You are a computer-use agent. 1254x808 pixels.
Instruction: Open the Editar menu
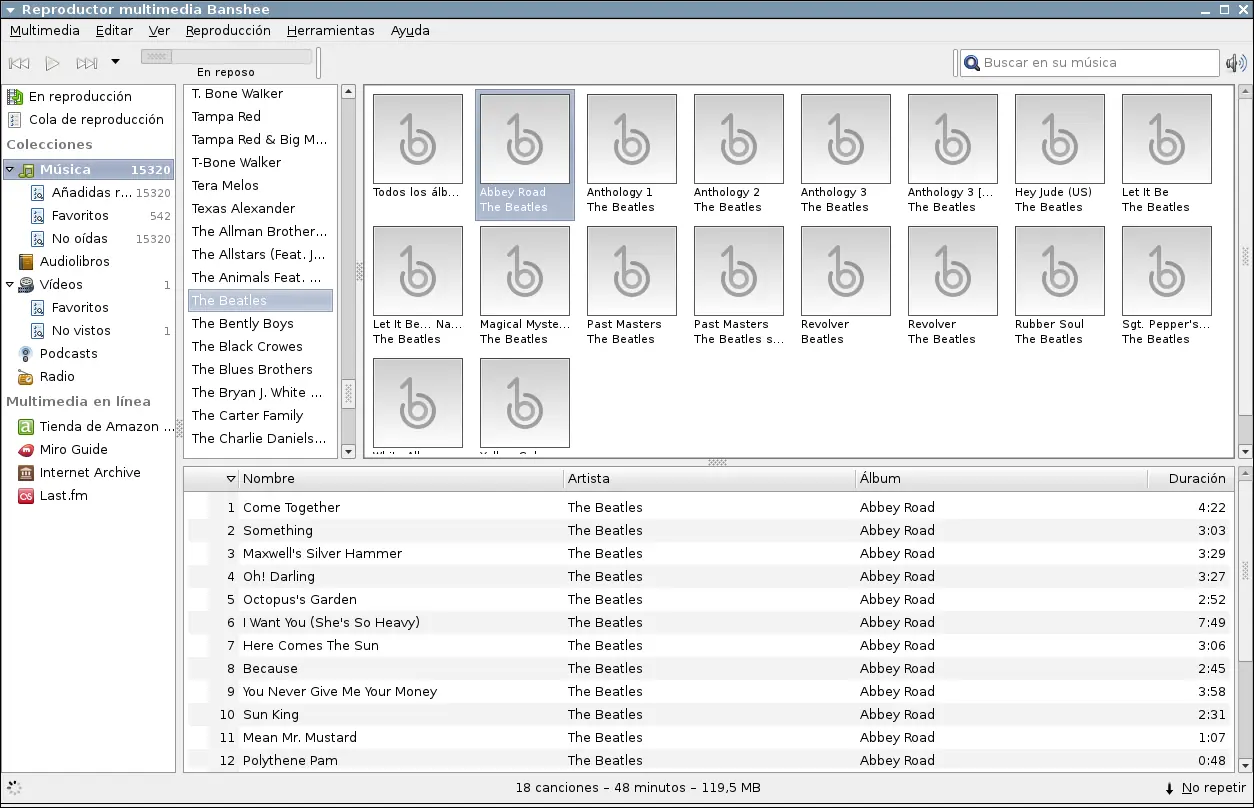(114, 30)
